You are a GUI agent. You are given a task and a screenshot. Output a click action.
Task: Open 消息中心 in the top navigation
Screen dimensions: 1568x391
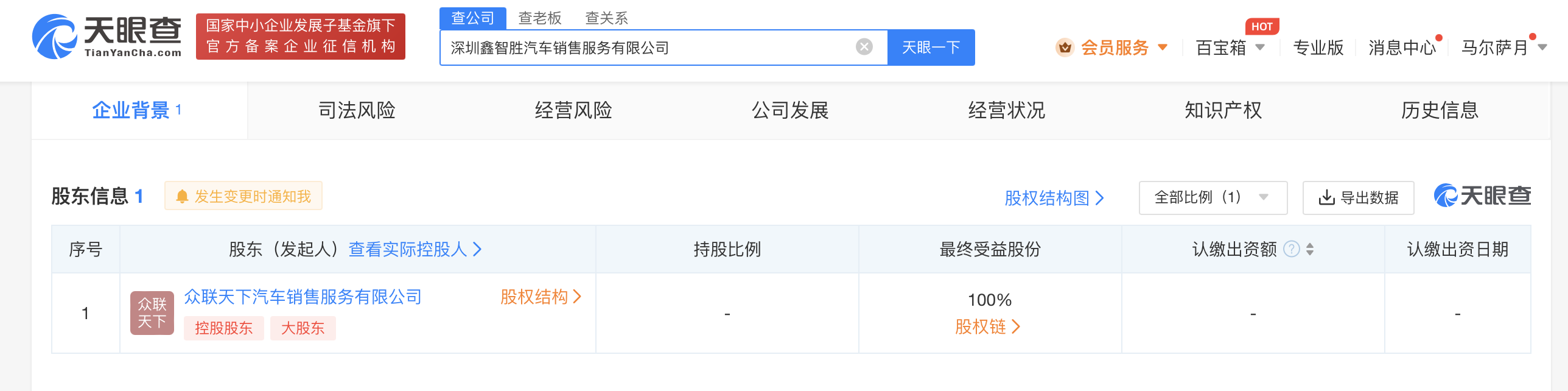click(1402, 48)
